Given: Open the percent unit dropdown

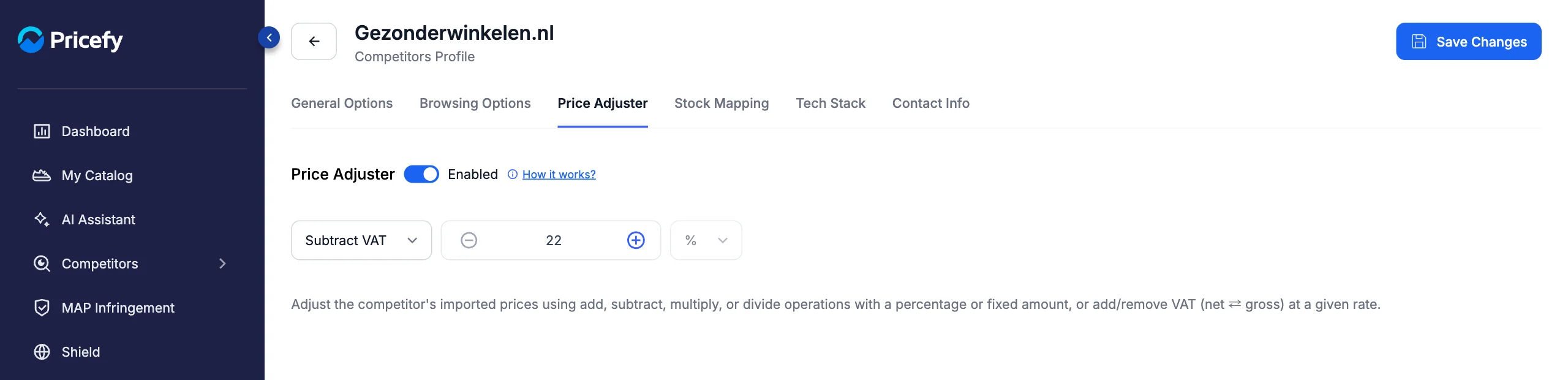Looking at the screenshot, I should [706, 240].
